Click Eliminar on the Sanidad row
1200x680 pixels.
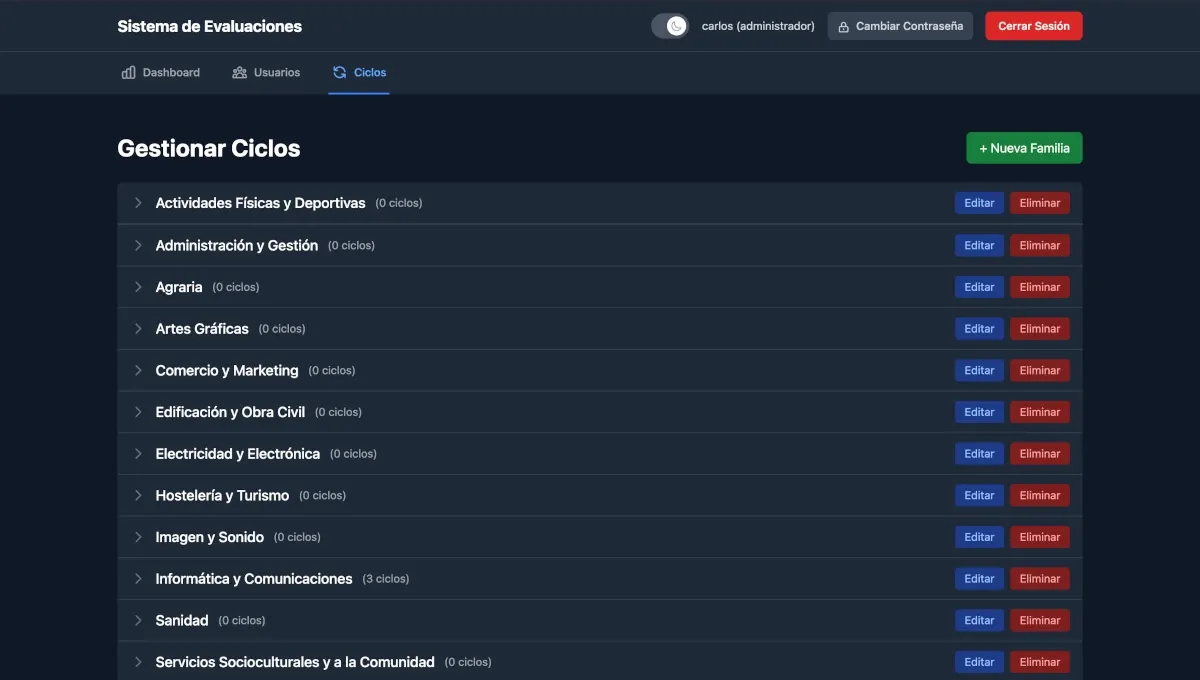[x=1039, y=619]
